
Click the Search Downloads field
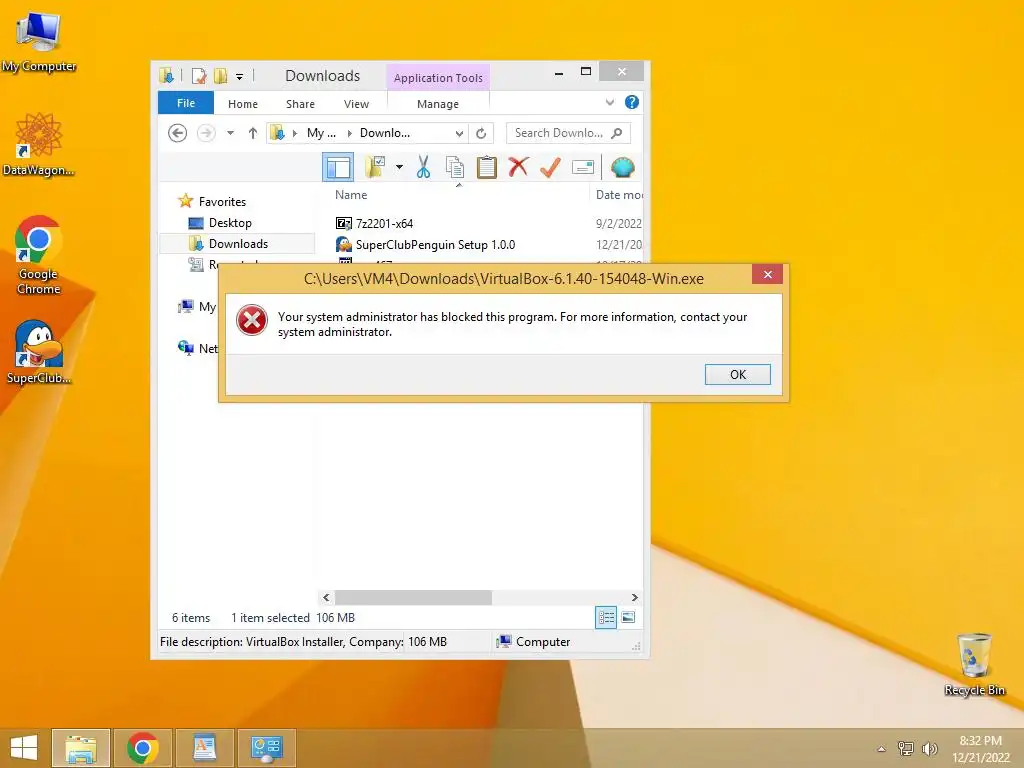point(568,133)
